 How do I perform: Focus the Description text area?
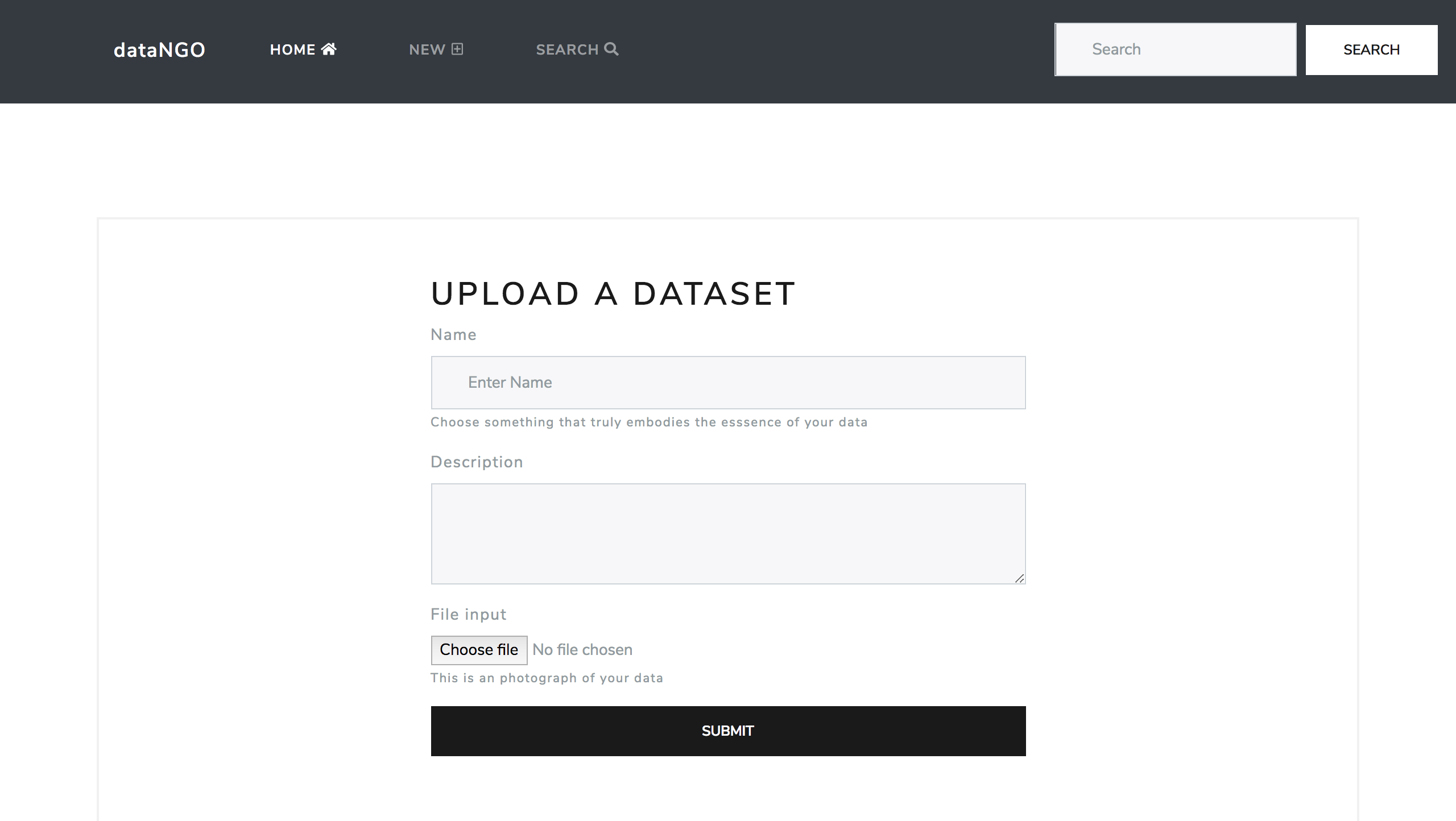pos(728,533)
